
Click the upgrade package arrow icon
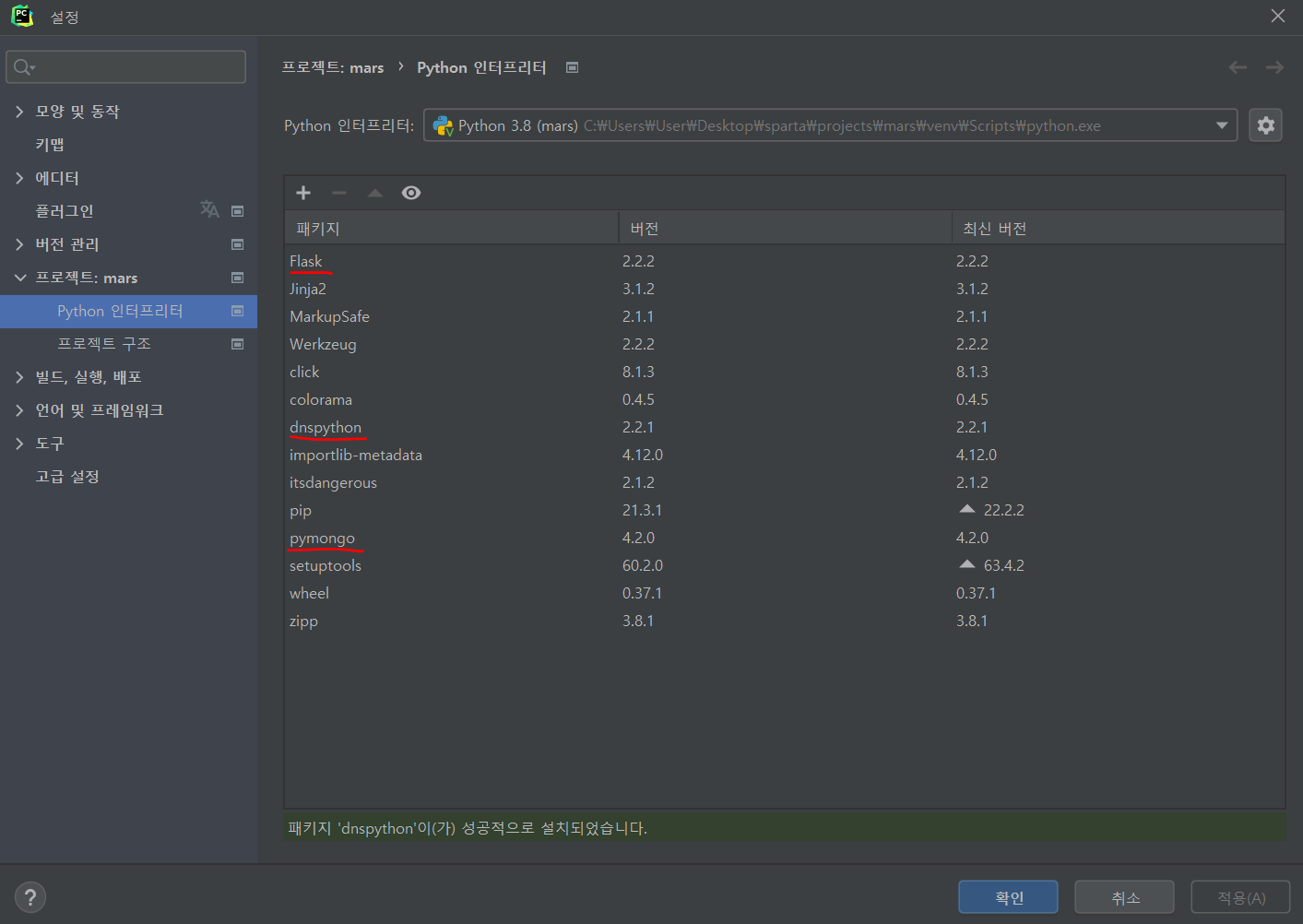tap(375, 193)
